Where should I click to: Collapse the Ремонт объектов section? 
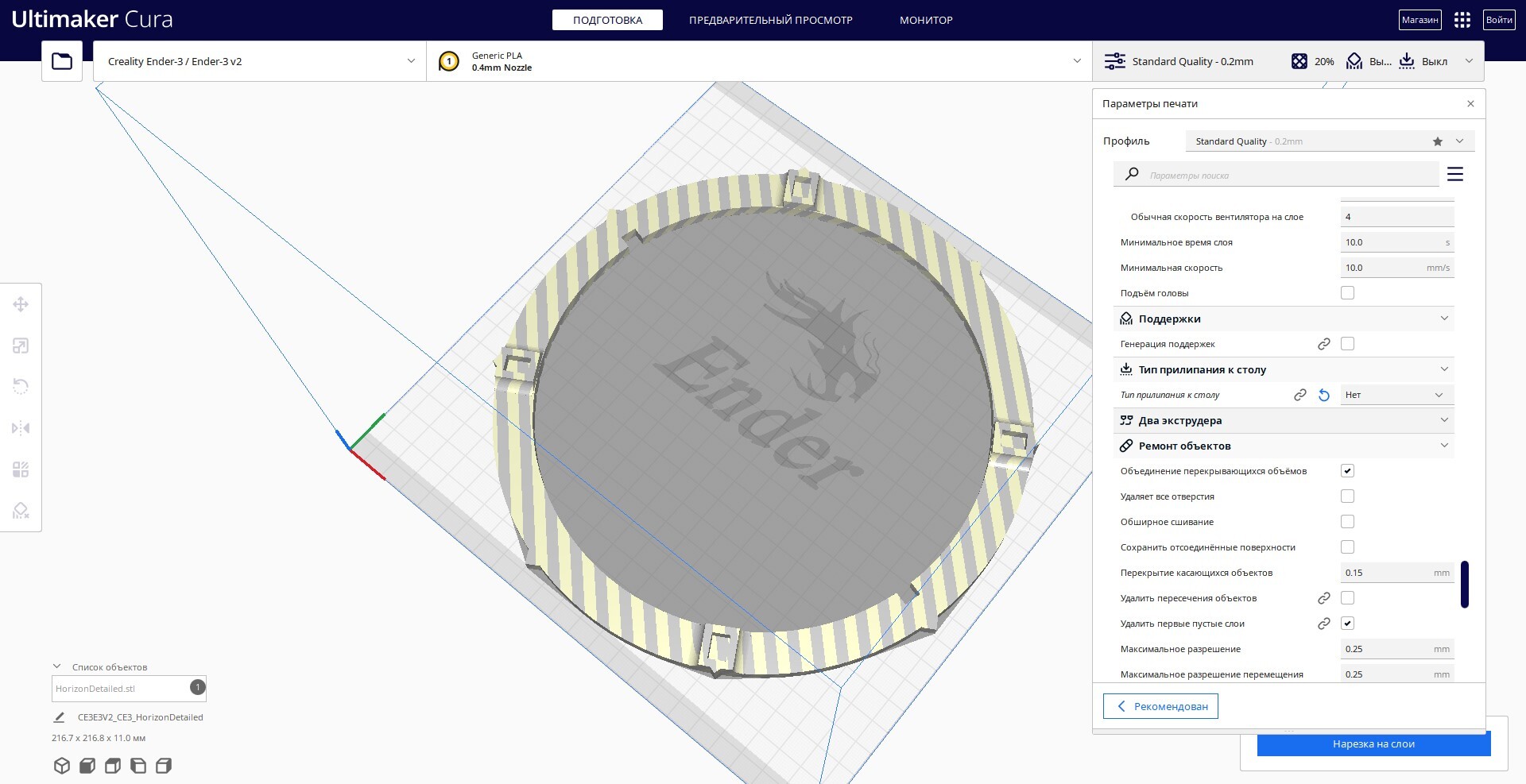[1284, 446]
